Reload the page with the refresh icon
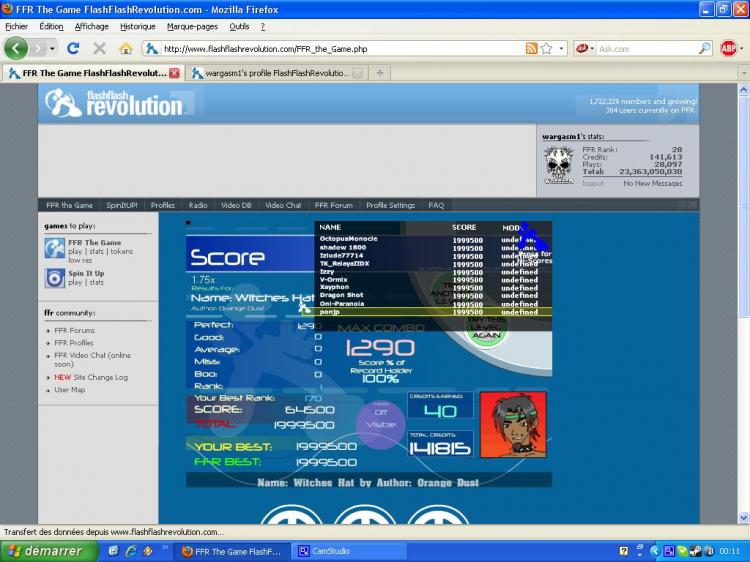Viewport: 750px width, 562px height. [x=73, y=48]
